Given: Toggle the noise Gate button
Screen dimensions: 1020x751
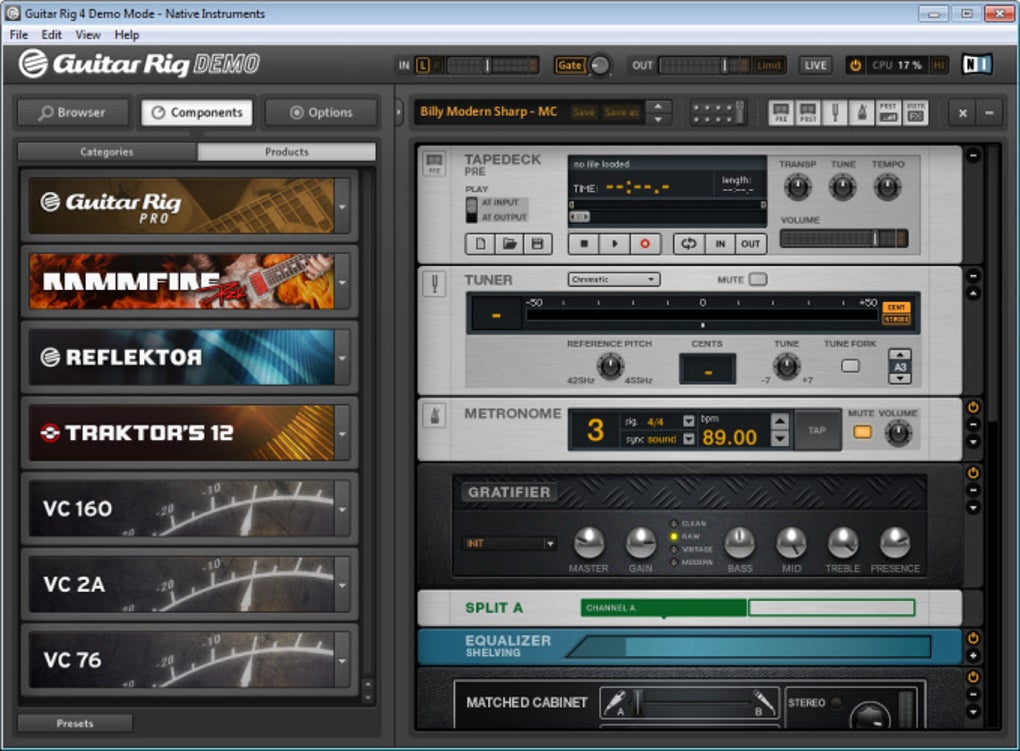Looking at the screenshot, I should (570, 65).
